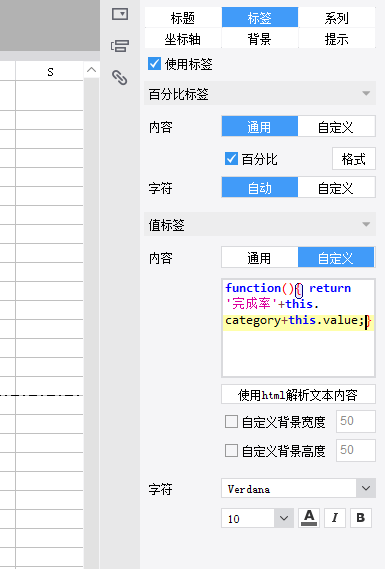
Task: Click the scroll up arrow
Action: pos(91,70)
